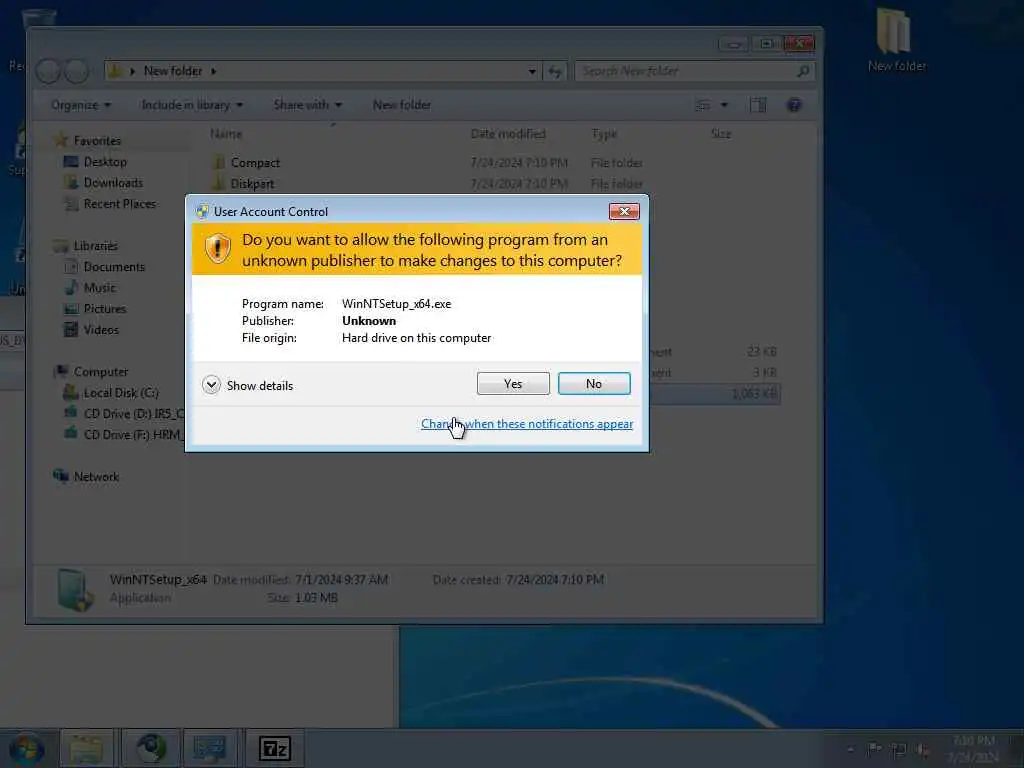1024x768 pixels.
Task: Click the 'New folder' breadcrumb in address bar
Action: pos(173,71)
